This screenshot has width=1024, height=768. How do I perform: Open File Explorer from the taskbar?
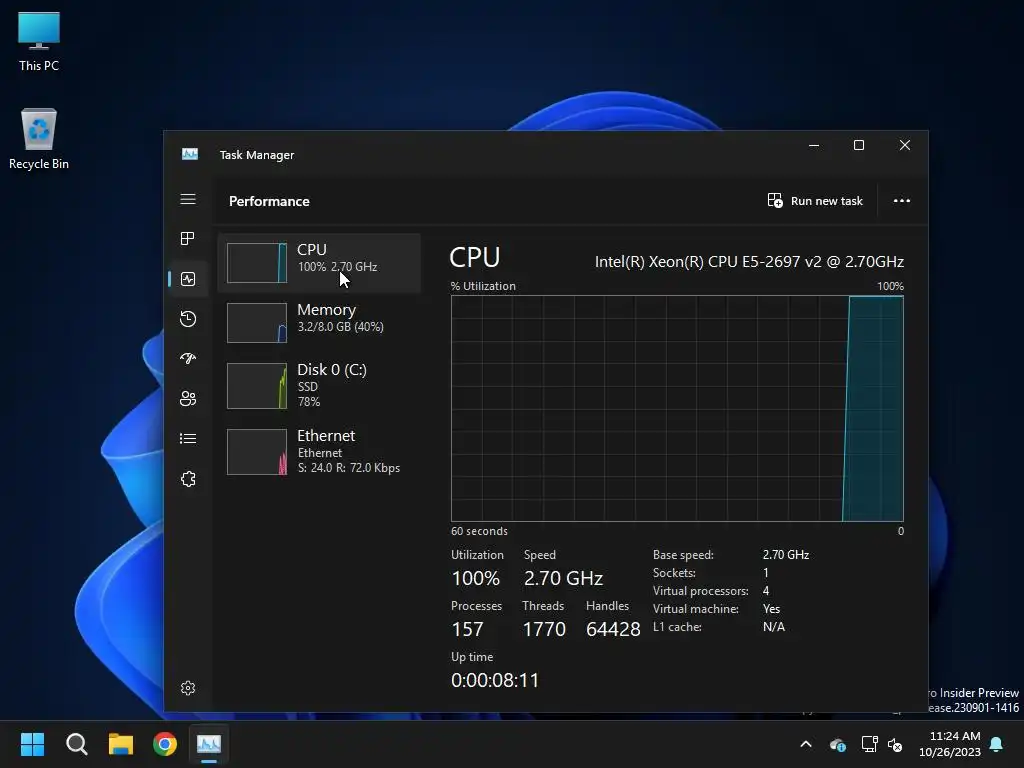[121, 744]
